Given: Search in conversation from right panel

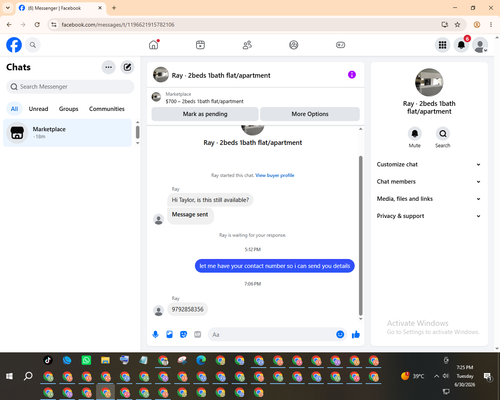Looking at the screenshot, I should tap(443, 134).
